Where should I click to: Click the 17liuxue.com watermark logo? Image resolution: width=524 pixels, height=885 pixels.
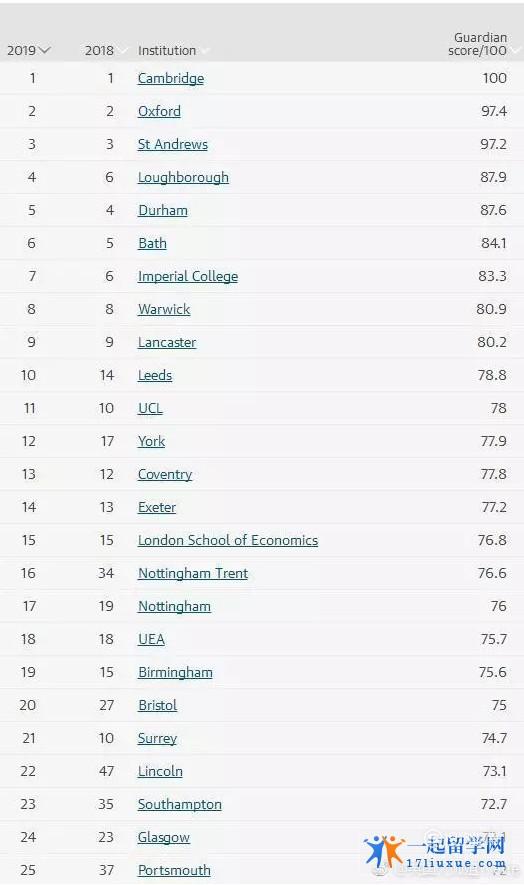click(435, 852)
